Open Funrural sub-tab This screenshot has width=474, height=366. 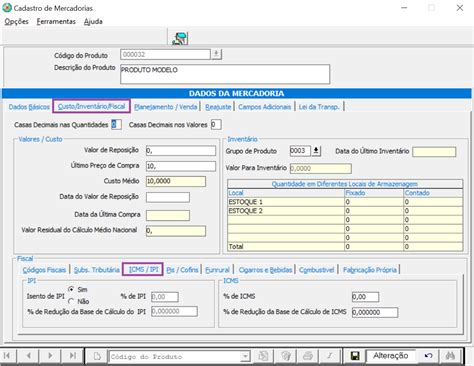217,270
